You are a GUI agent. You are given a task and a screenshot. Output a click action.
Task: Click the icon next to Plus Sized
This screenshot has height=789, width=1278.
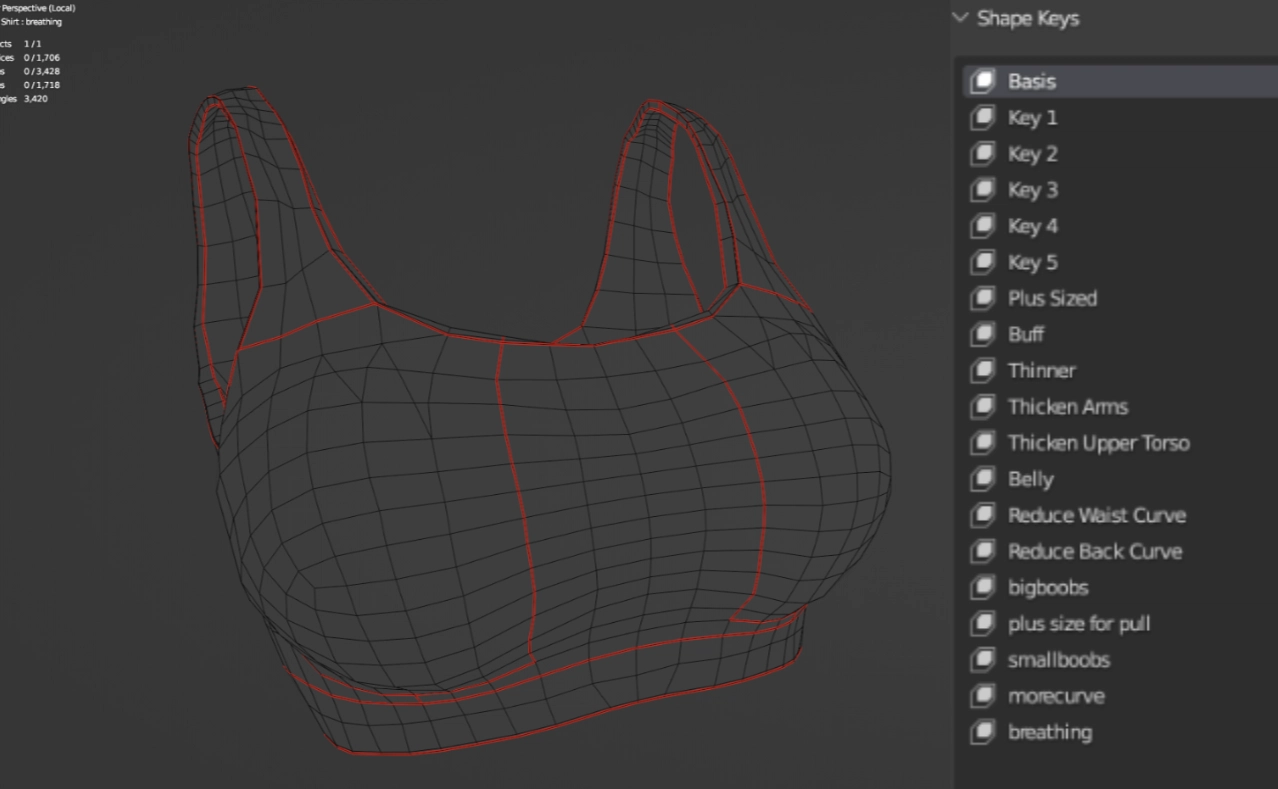983,298
